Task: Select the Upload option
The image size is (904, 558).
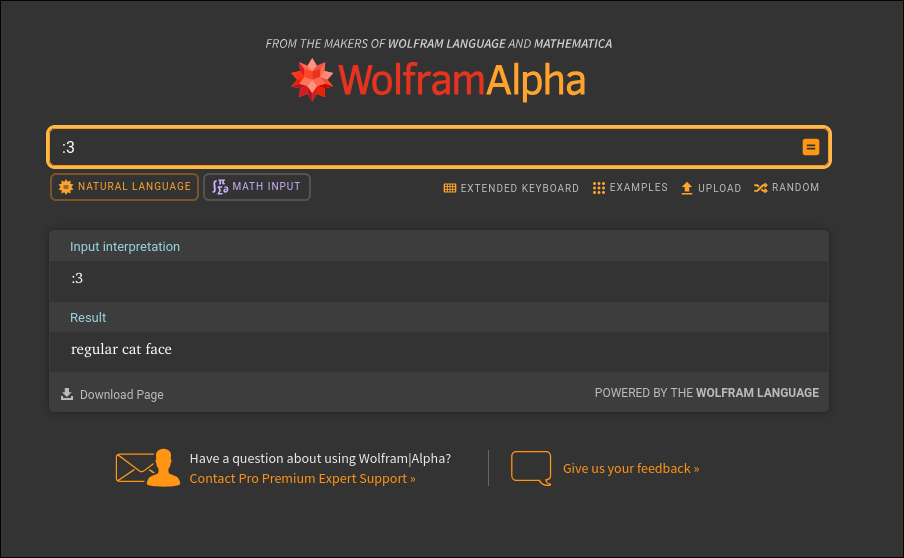Action: [x=711, y=188]
